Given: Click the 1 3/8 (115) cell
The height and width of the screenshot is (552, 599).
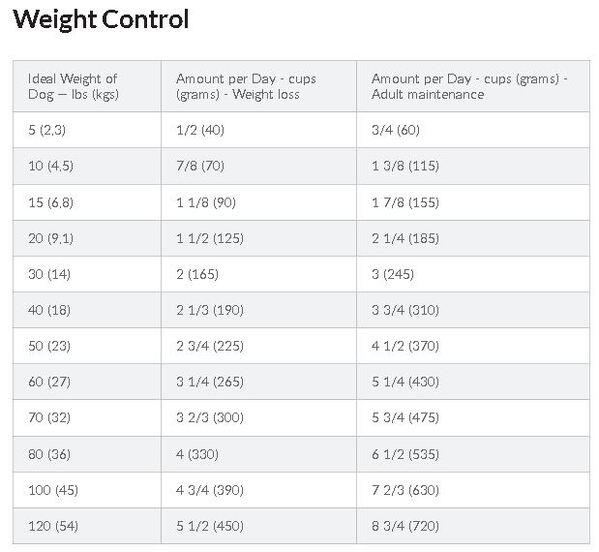Looking at the screenshot, I should [473, 166].
